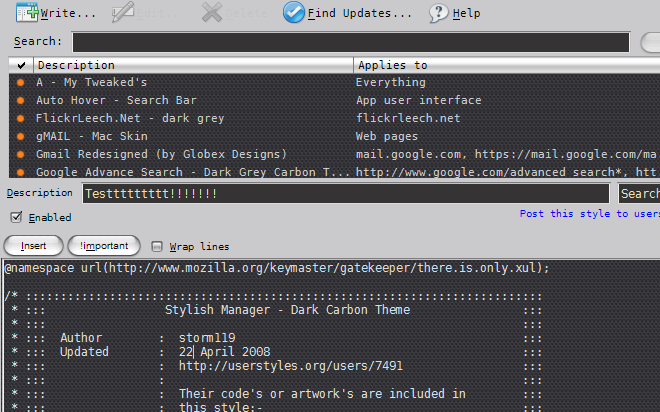This screenshot has height=412, width=660.
Task: Select Google Advance Search - Dark Grey Carbon row
Action: (193, 173)
